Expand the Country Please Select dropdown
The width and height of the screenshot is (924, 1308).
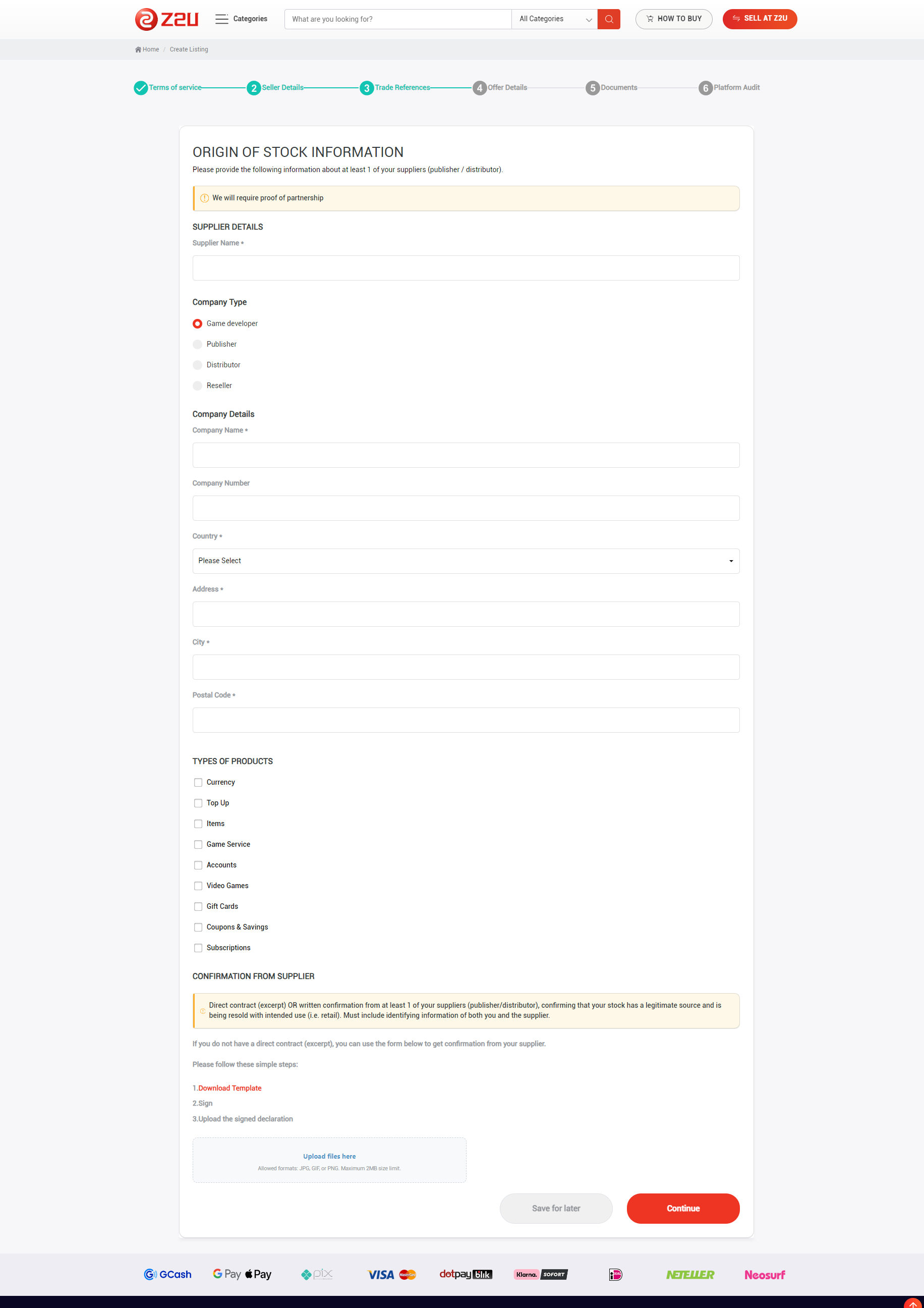(x=466, y=561)
